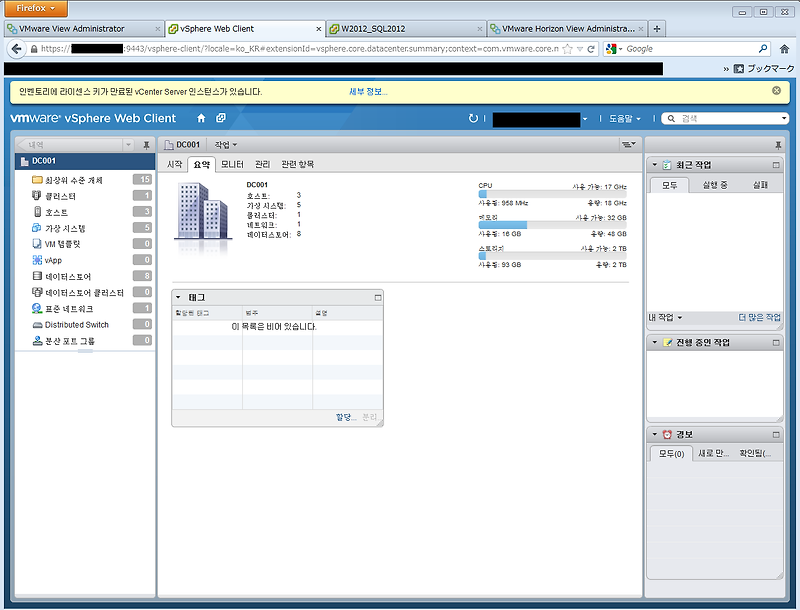
Task: Switch to VMware View Administrator browser tab
Action: pyautogui.click(x=84, y=29)
